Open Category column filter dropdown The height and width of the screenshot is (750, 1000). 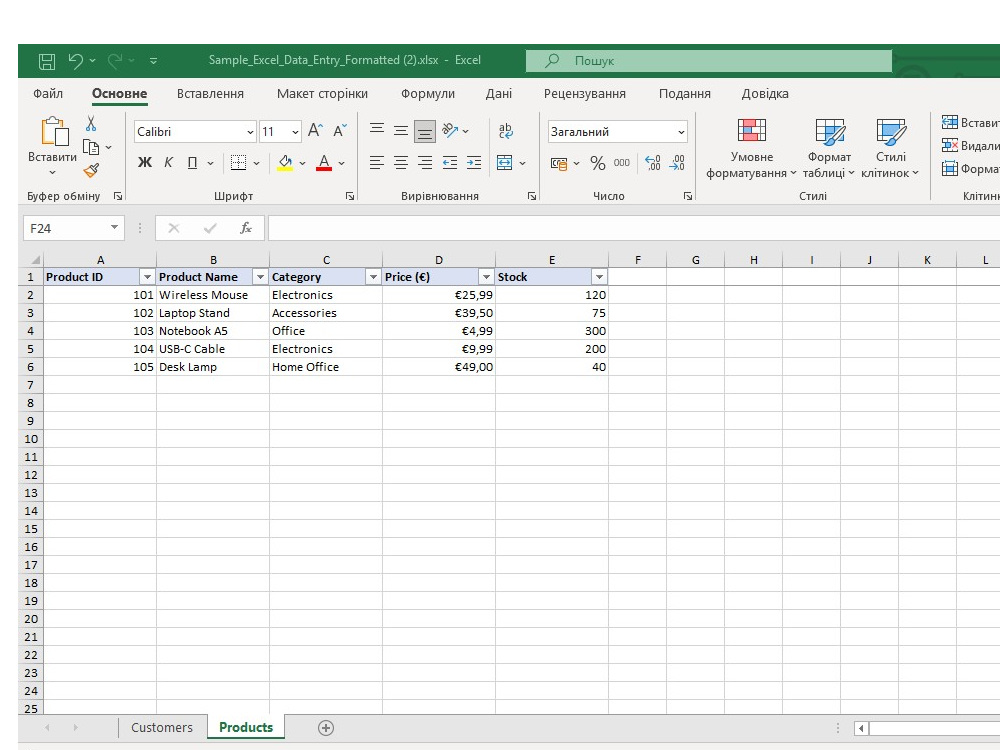pyautogui.click(x=373, y=277)
